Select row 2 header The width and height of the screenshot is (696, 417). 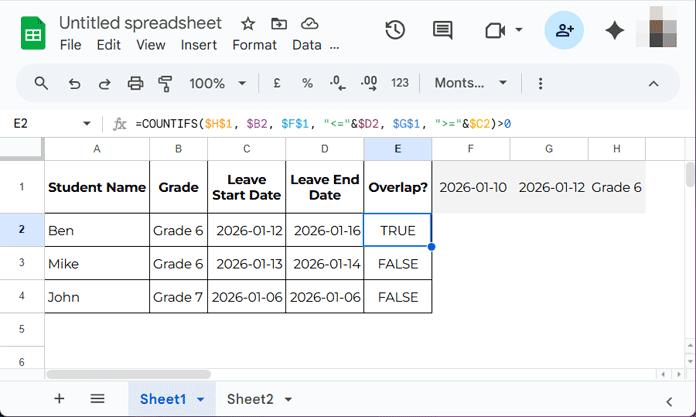click(x=22, y=230)
